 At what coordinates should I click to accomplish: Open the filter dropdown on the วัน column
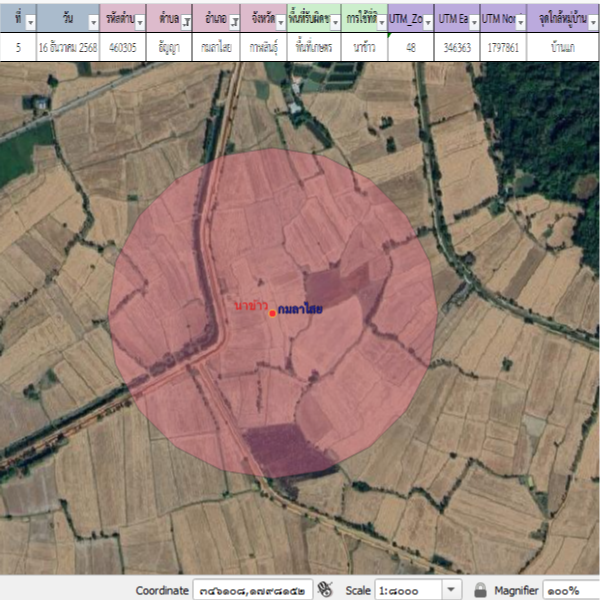point(91,21)
